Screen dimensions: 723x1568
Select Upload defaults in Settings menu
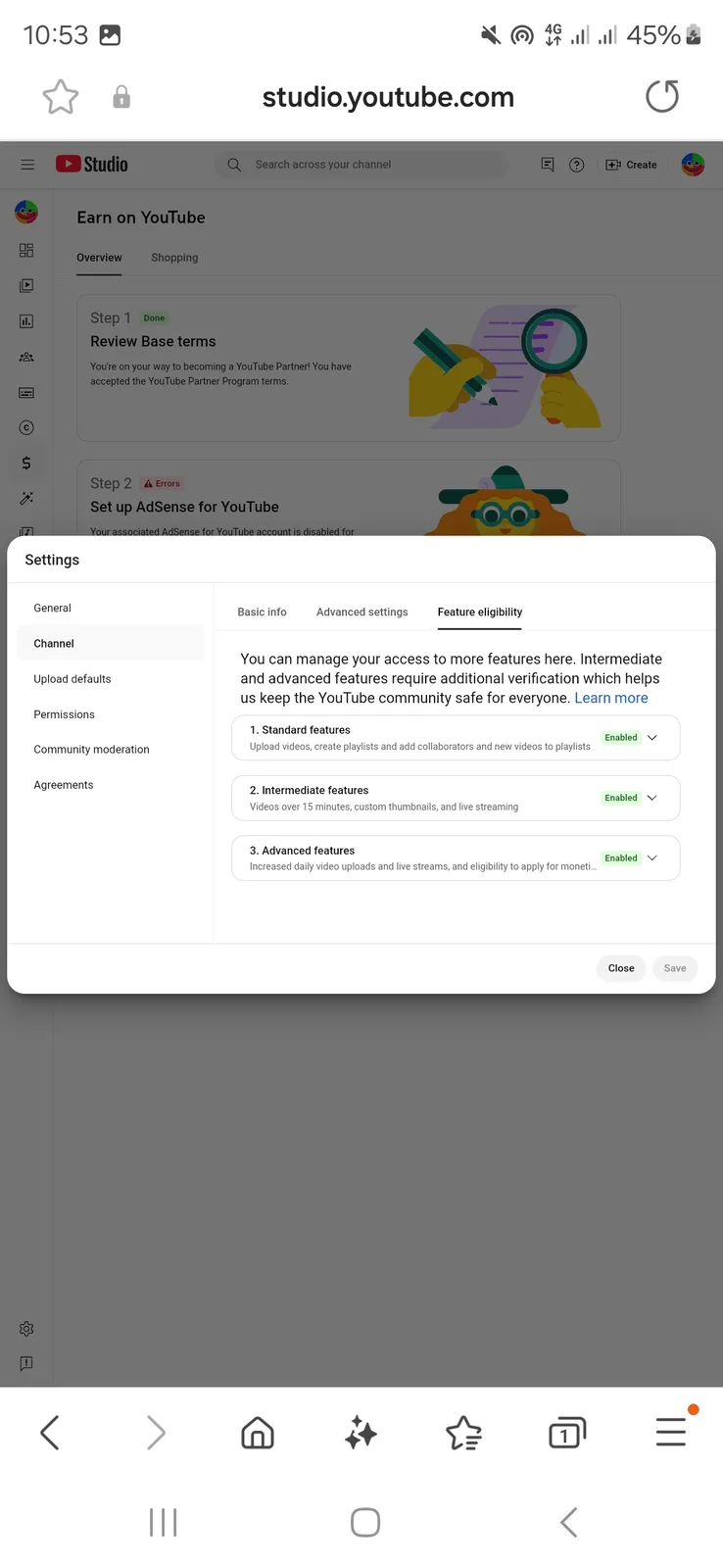pos(72,679)
